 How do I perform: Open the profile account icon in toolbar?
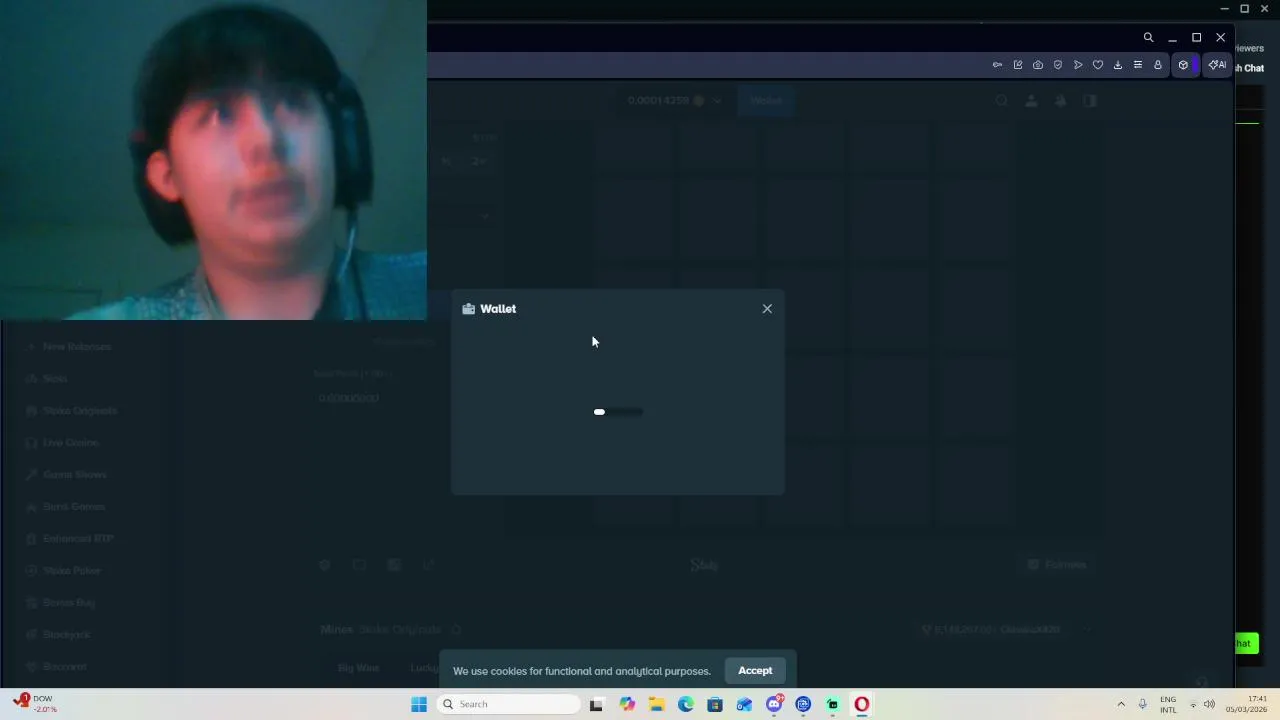pyautogui.click(x=1158, y=65)
